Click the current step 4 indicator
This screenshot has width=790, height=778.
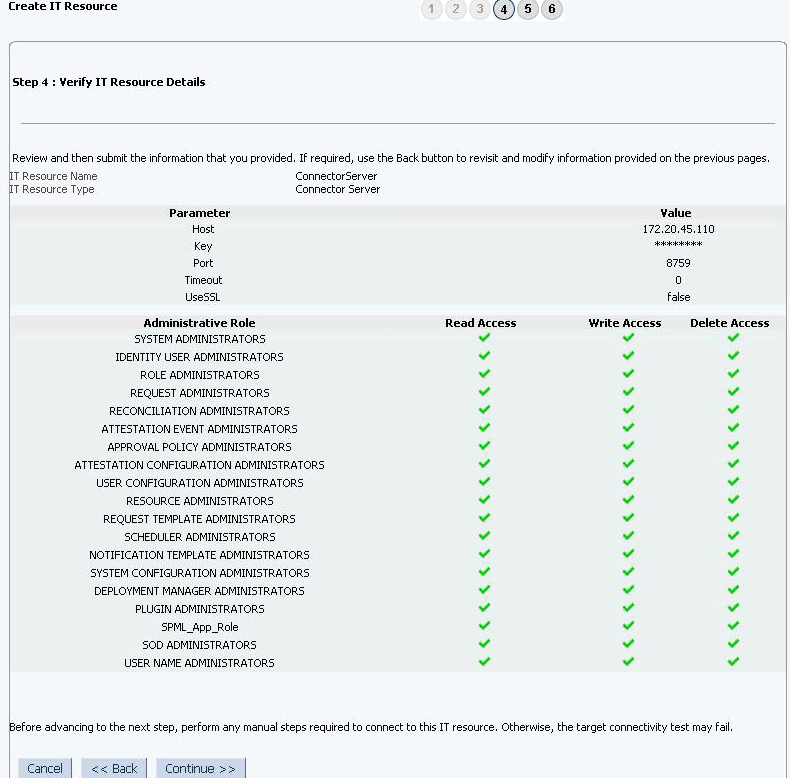click(x=504, y=9)
